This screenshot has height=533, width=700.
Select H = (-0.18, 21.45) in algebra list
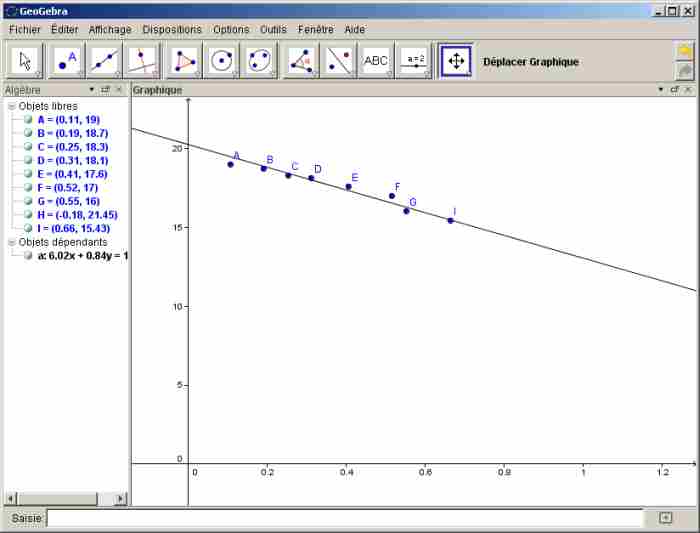(x=77, y=215)
